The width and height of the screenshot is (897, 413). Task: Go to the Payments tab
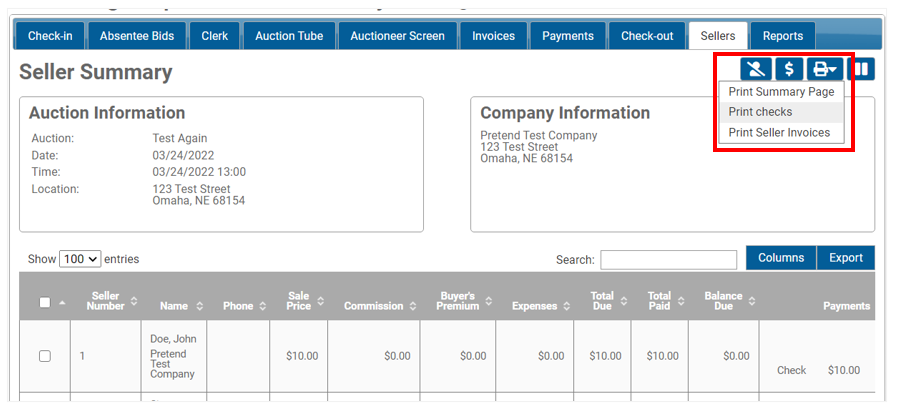(568, 36)
